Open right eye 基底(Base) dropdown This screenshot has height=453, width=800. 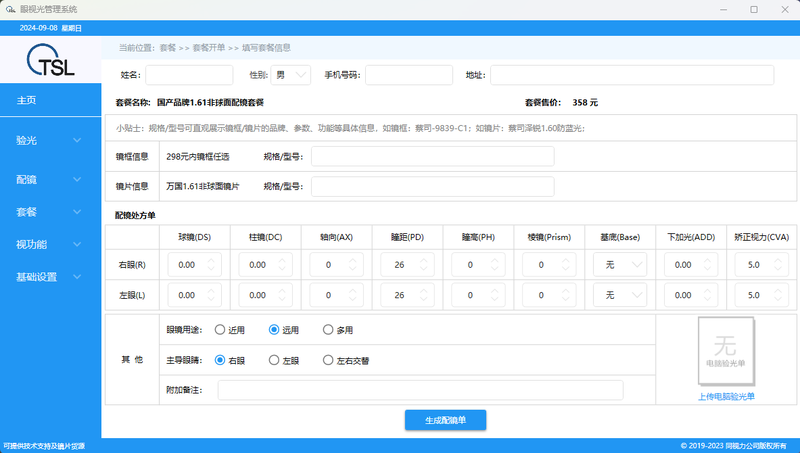620,265
